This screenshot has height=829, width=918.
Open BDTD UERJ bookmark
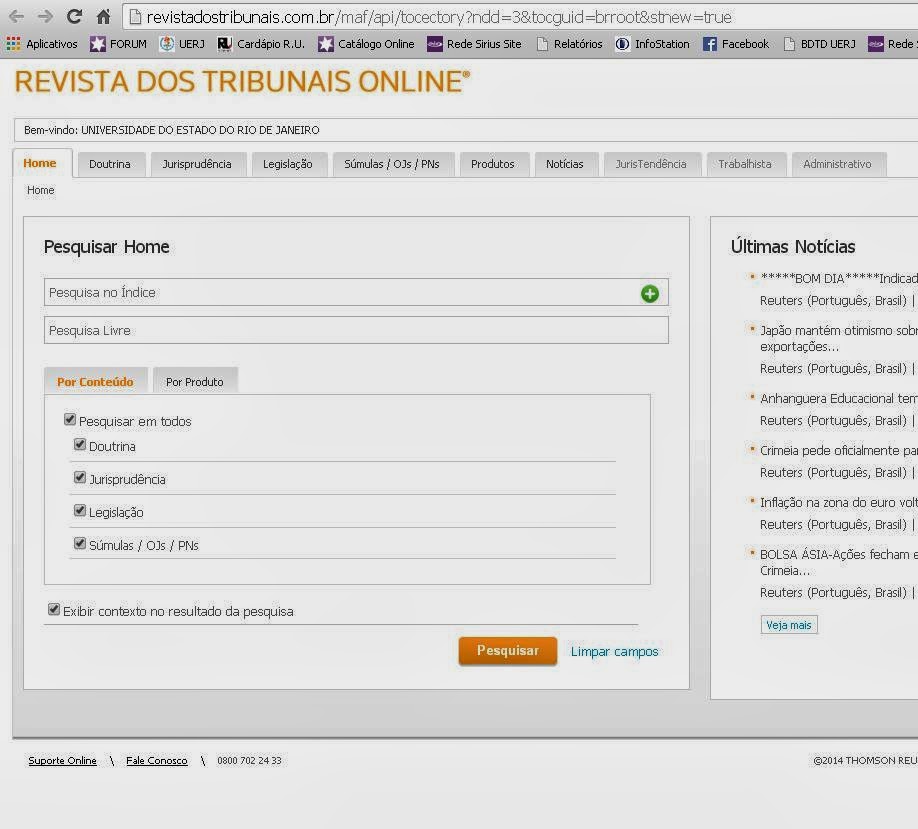[x=819, y=44]
